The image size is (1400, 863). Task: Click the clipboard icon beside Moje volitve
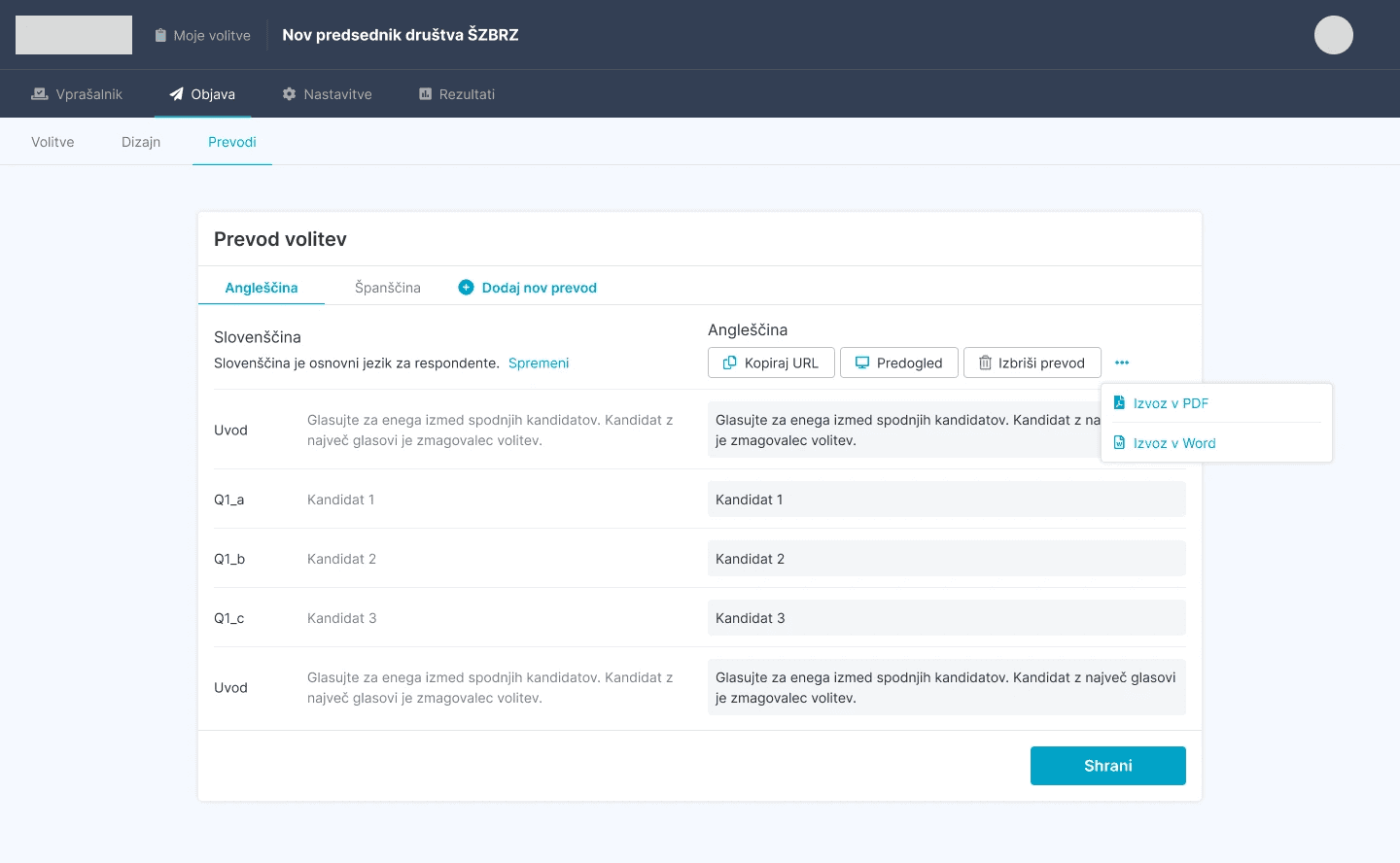pos(160,34)
